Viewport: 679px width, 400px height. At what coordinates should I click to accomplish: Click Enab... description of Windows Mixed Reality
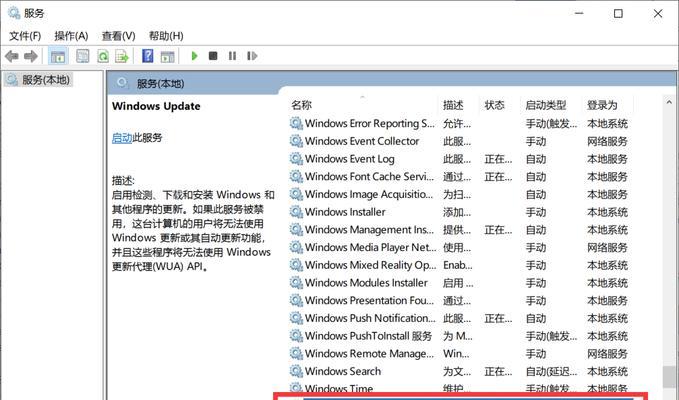point(457,265)
